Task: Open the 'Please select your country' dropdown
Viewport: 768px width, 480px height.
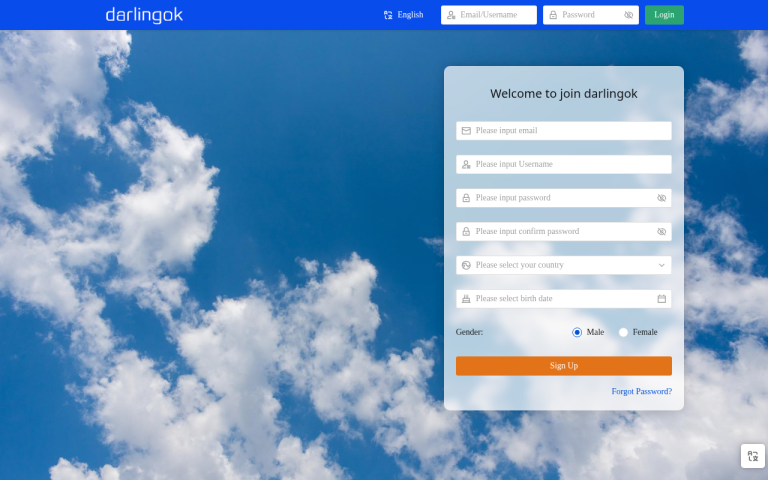Action: 564,265
